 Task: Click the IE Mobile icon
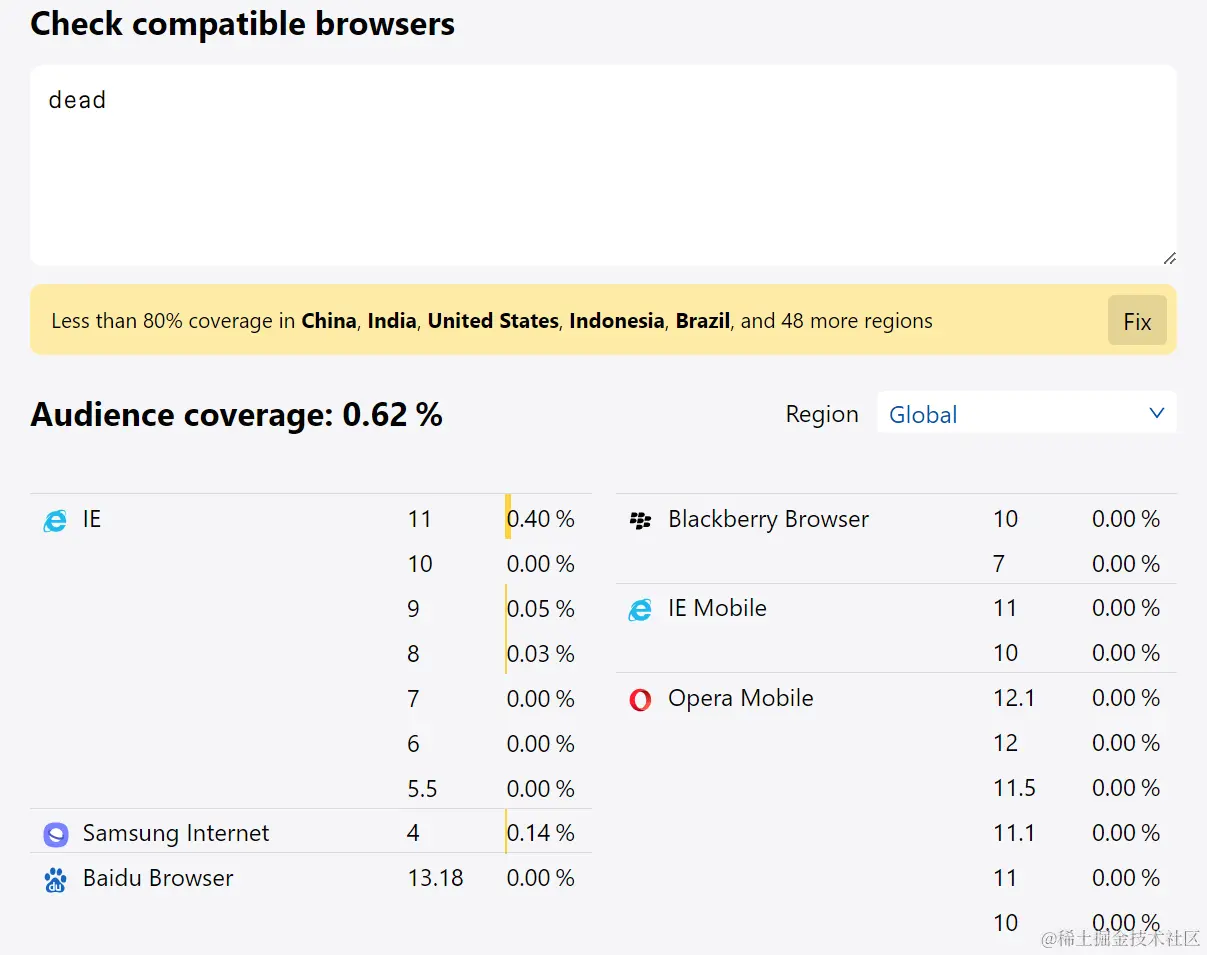click(x=640, y=609)
